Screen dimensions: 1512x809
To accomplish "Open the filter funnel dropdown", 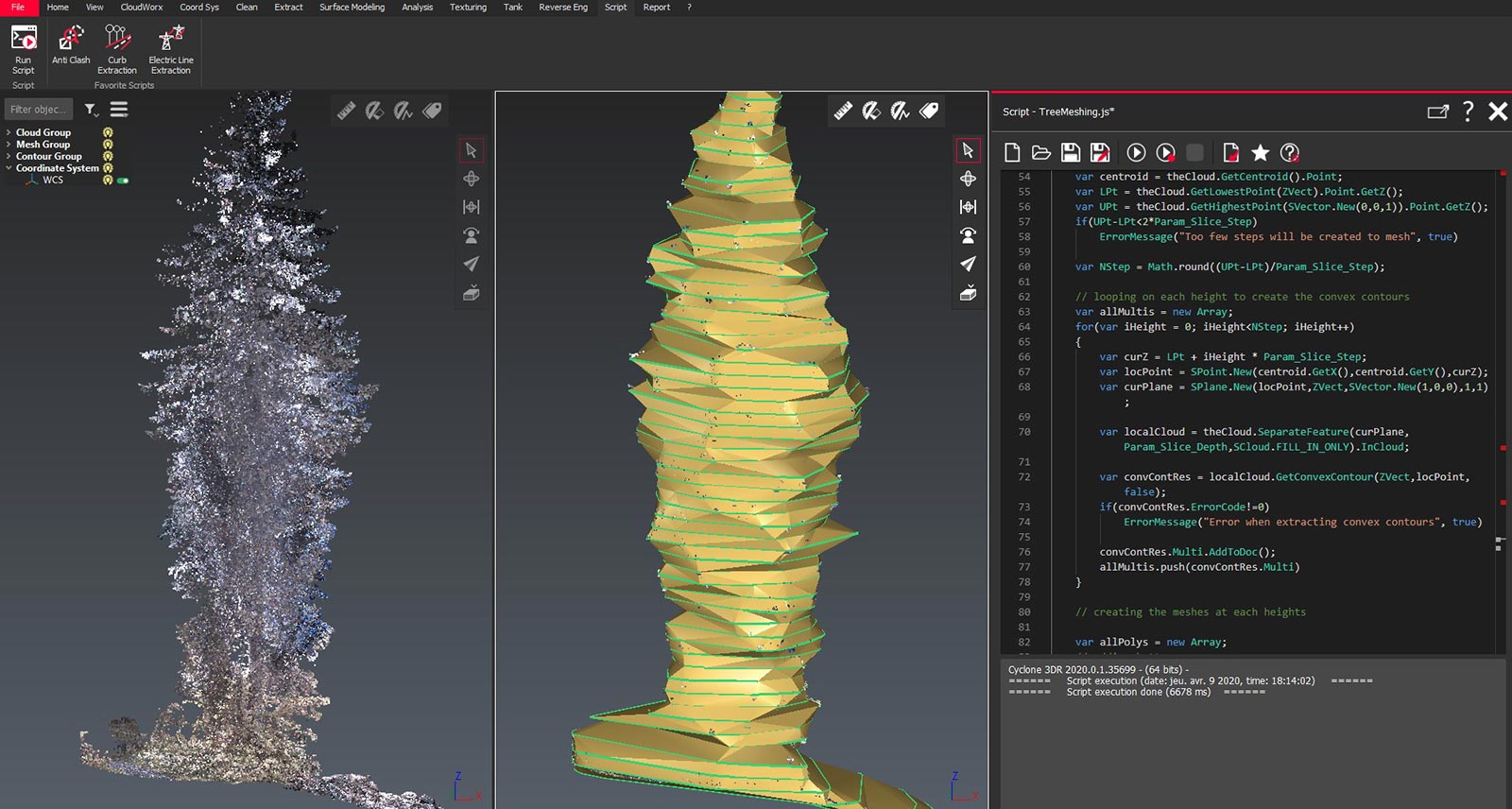I will coord(91,110).
